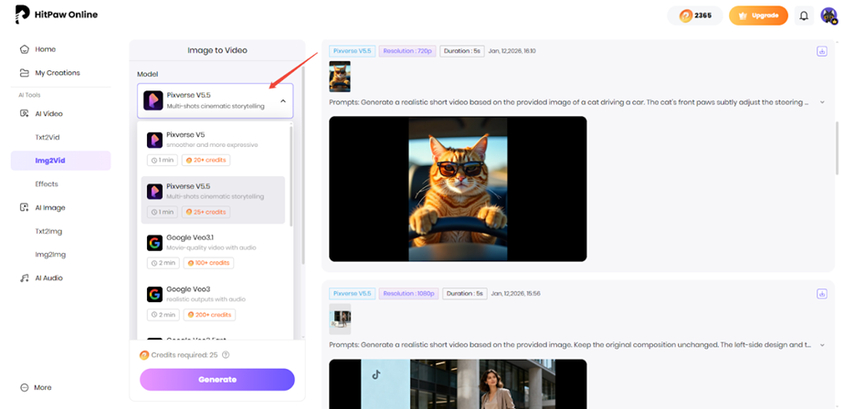Click the Upgrade button

(x=758, y=16)
